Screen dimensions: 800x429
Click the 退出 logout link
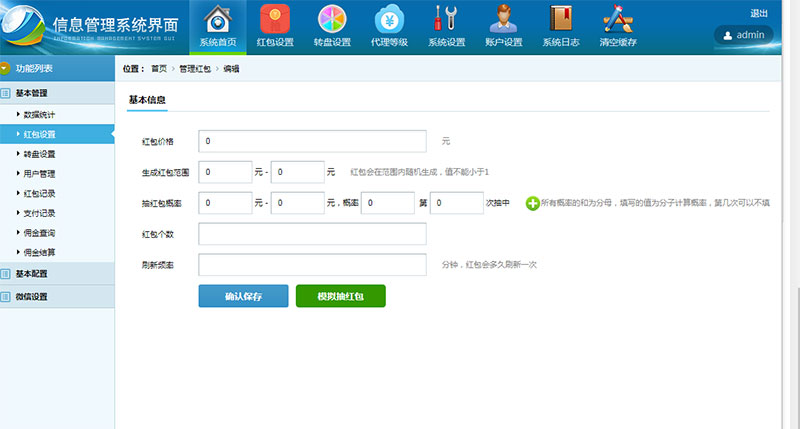(758, 13)
